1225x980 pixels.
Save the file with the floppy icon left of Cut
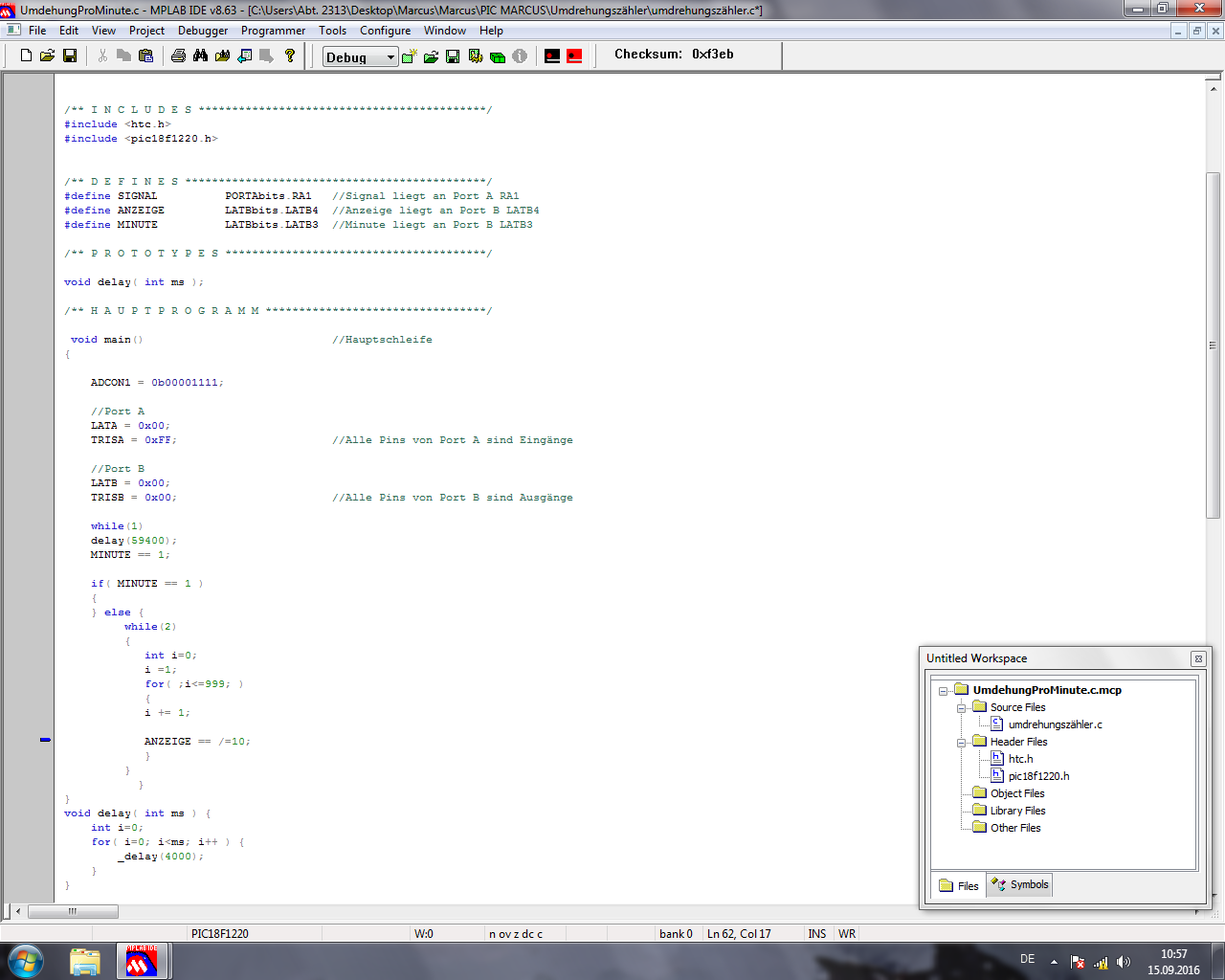point(70,56)
